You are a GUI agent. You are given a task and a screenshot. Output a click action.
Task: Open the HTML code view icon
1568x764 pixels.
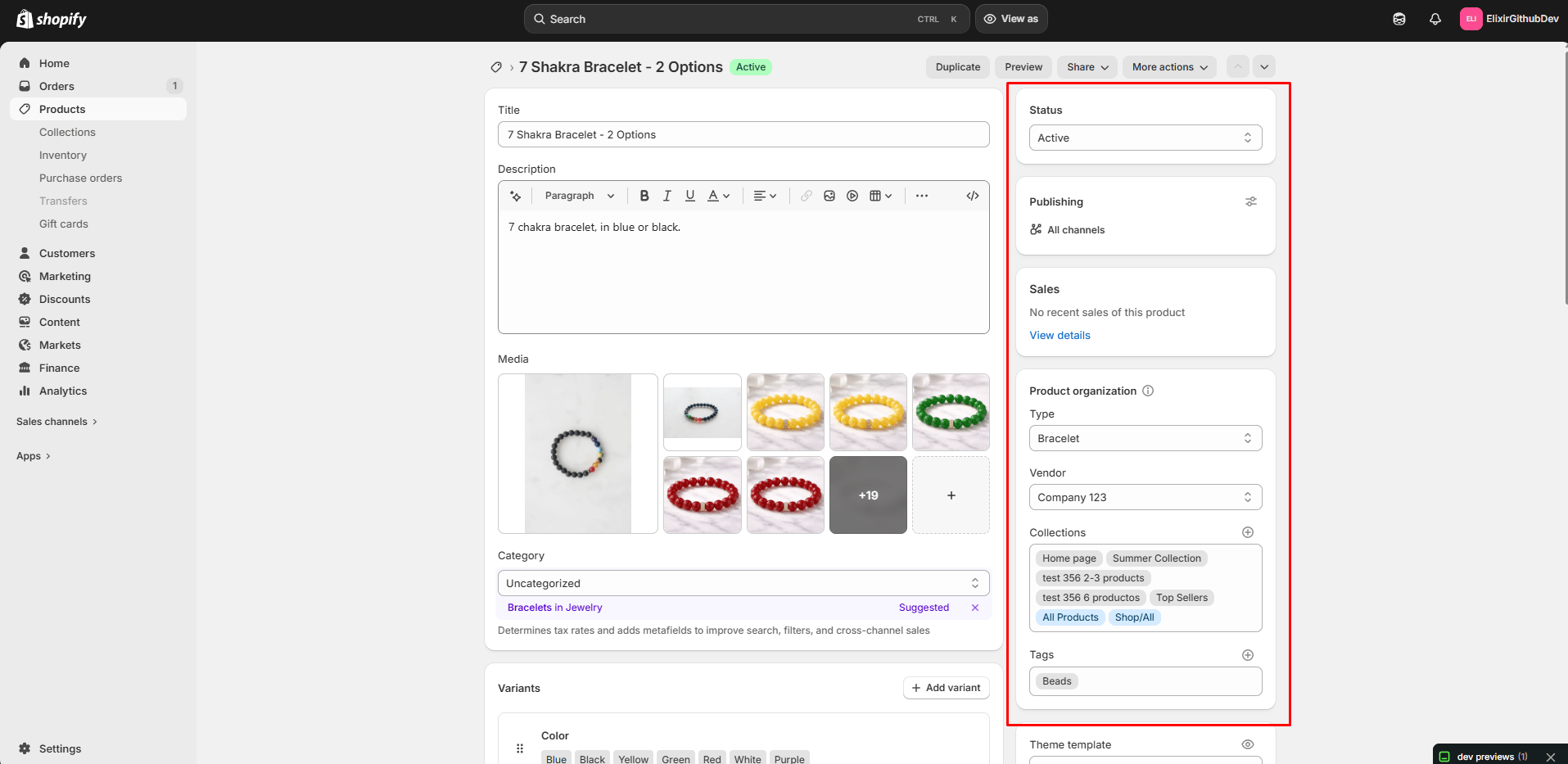(x=973, y=196)
